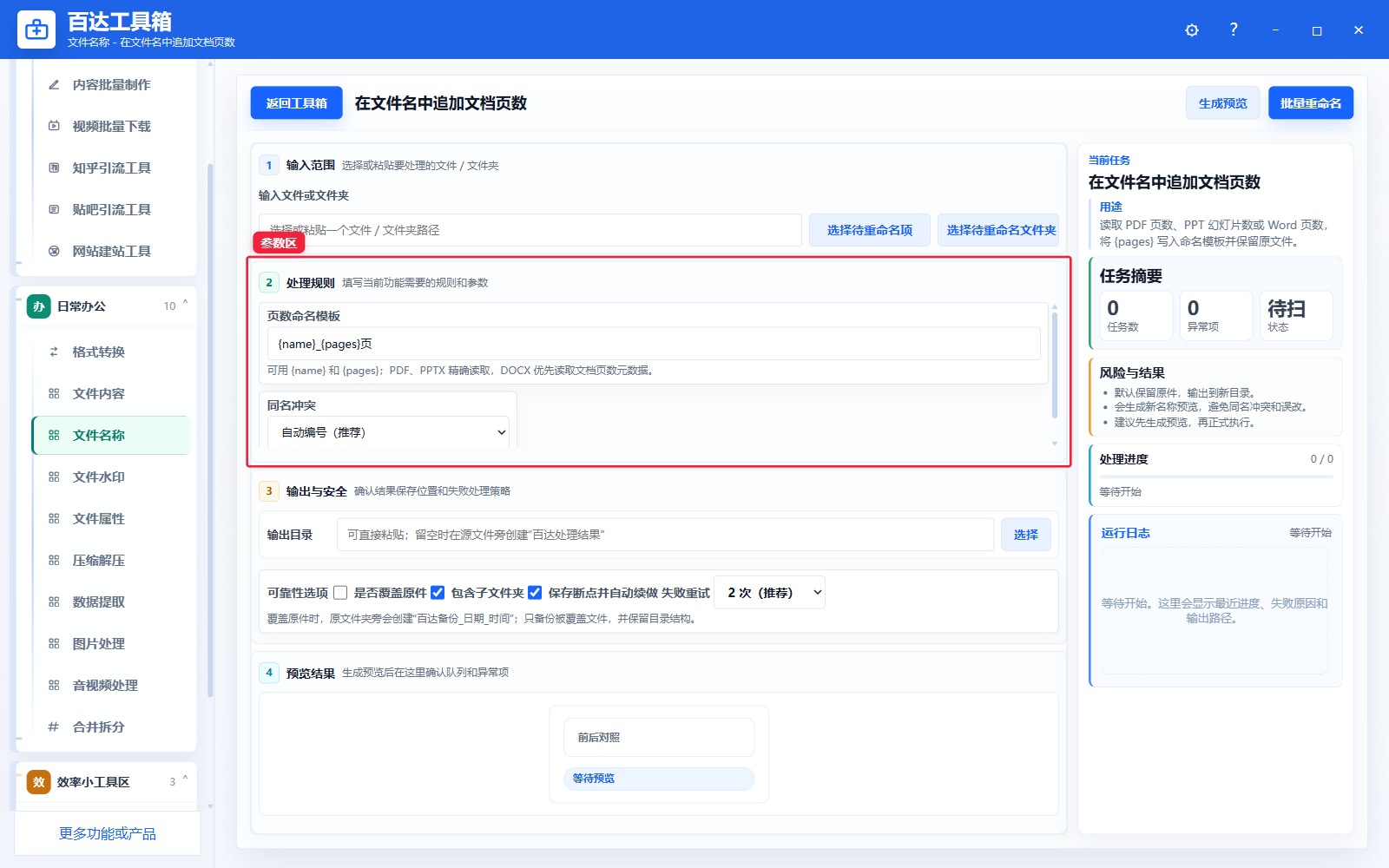This screenshot has height=868, width=1389.
Task: Click the 处理规则 panel scrollbar
Action: coord(1055,365)
